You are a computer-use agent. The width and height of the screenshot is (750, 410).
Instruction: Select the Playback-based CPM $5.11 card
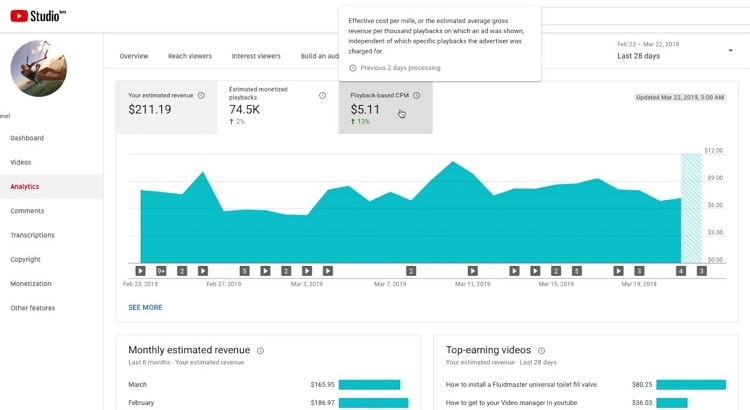tap(386, 107)
